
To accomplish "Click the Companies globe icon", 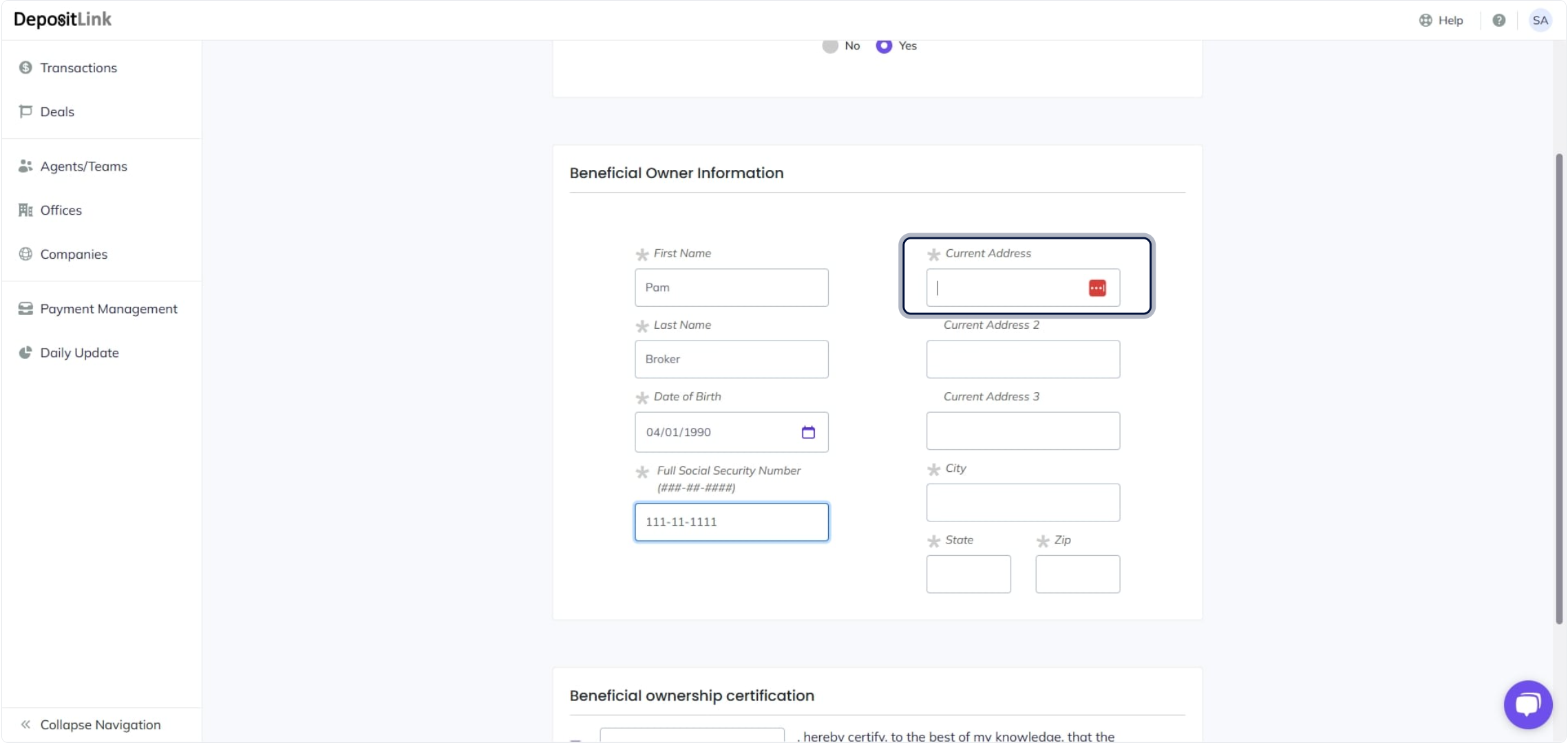I will pos(25,254).
